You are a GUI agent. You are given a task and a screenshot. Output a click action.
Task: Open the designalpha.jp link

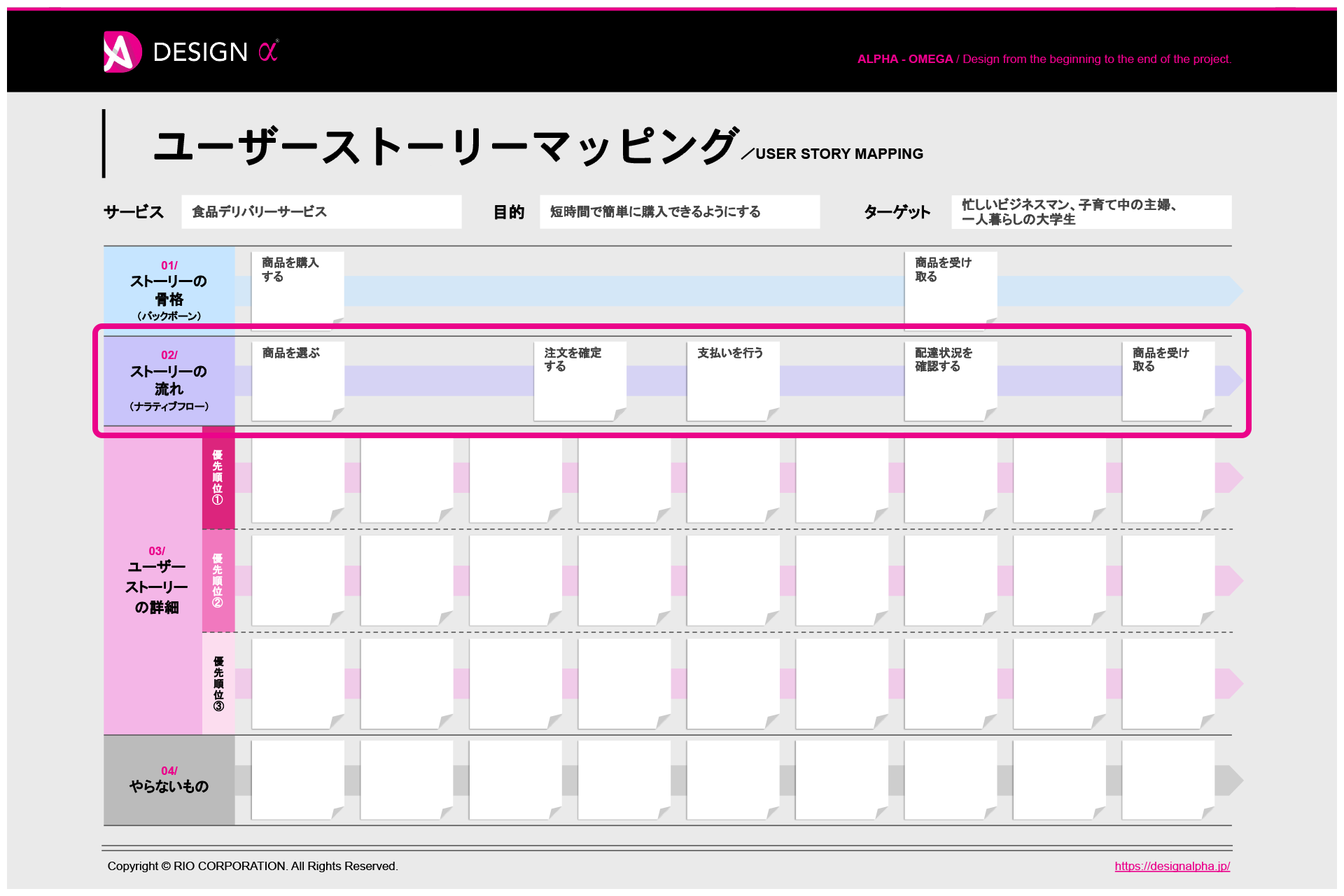1172,866
